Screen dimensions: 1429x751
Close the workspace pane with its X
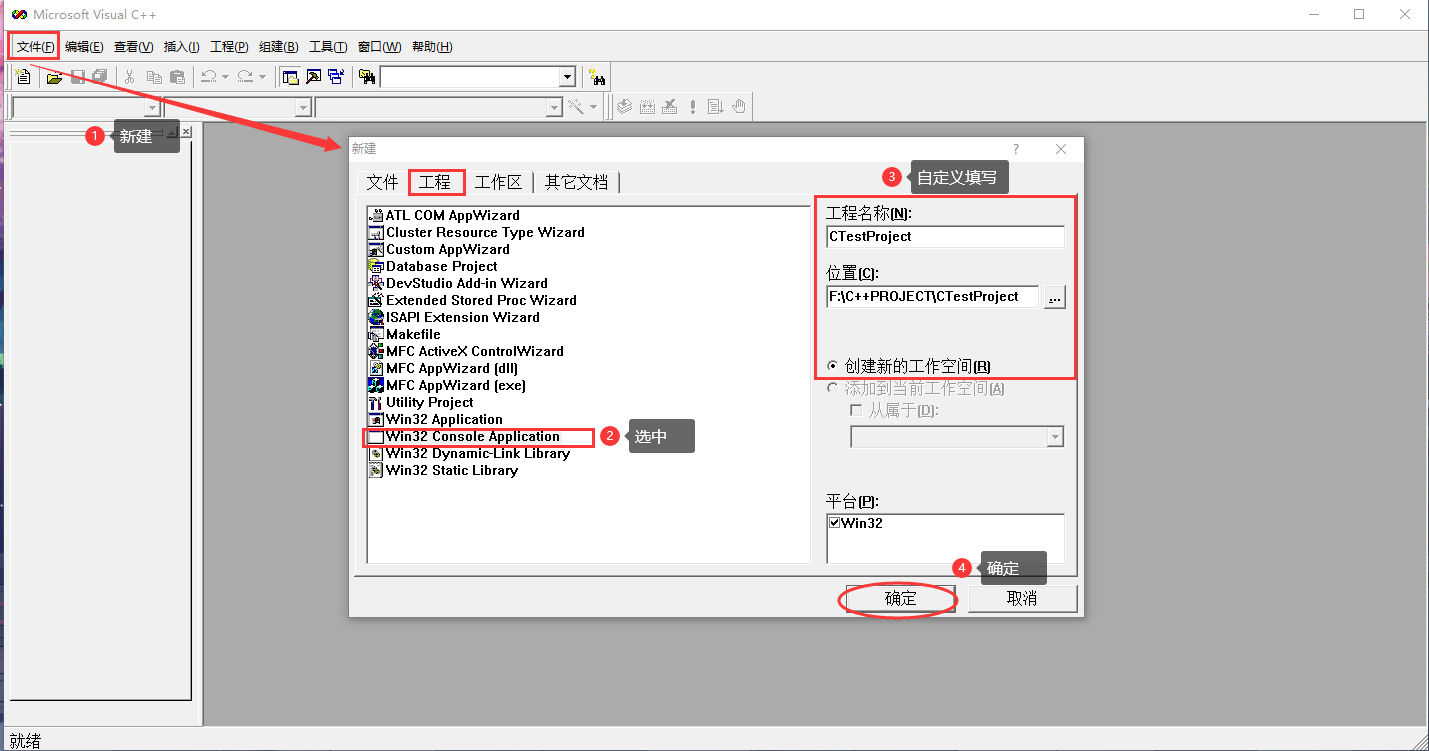coord(186,132)
